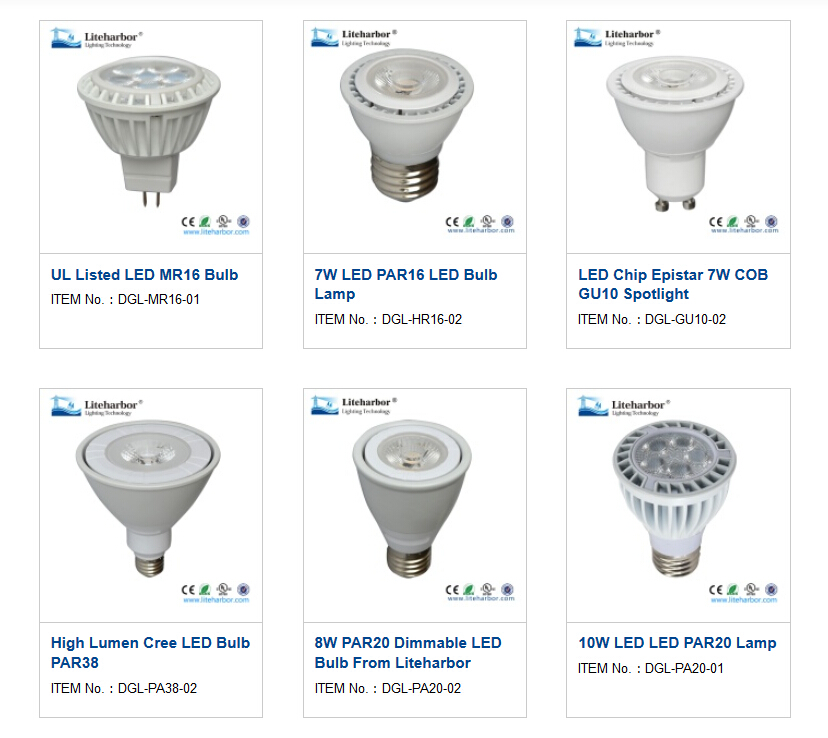Screen dimensions: 828x738
Task: Click the UL certification icon on the GU10 spotlight image
Action: (x=753, y=220)
